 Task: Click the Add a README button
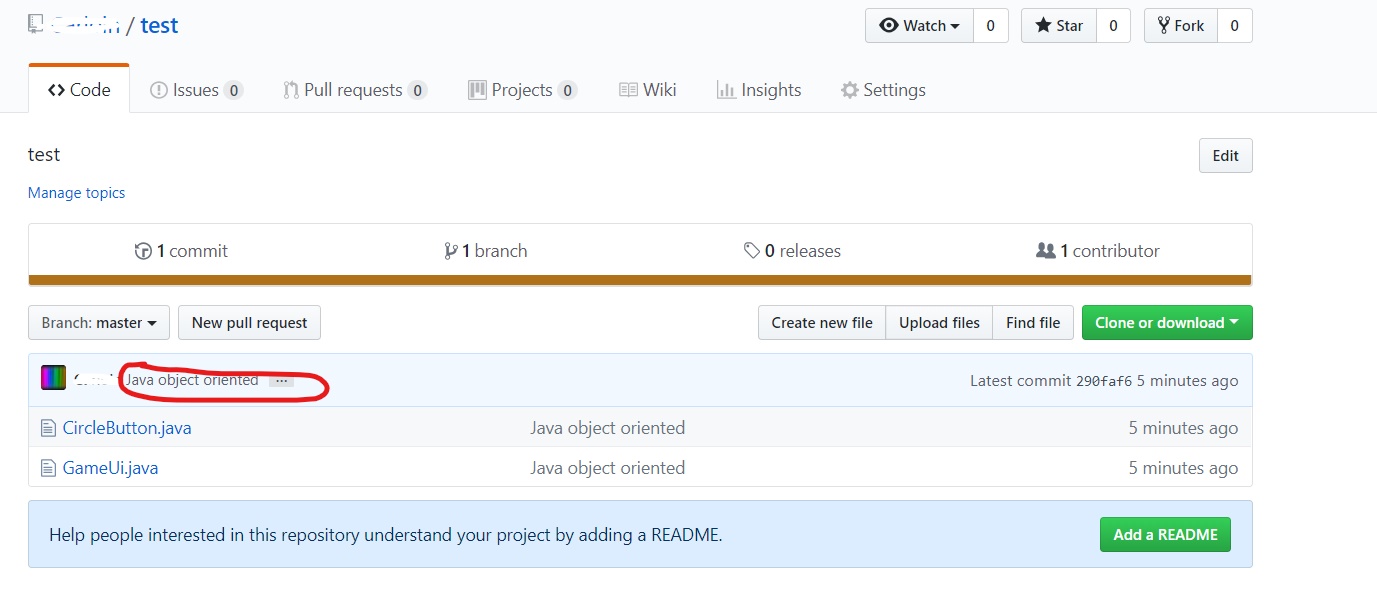click(x=1165, y=535)
